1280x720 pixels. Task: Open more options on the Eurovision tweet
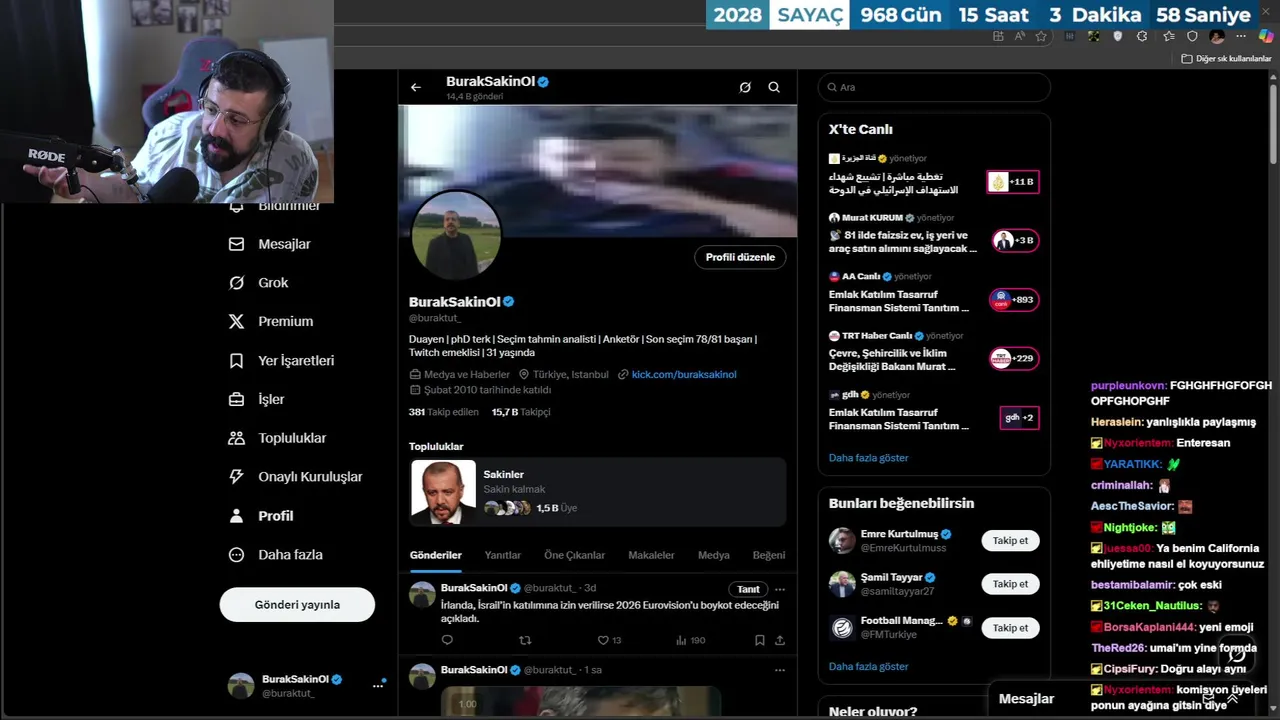780,589
